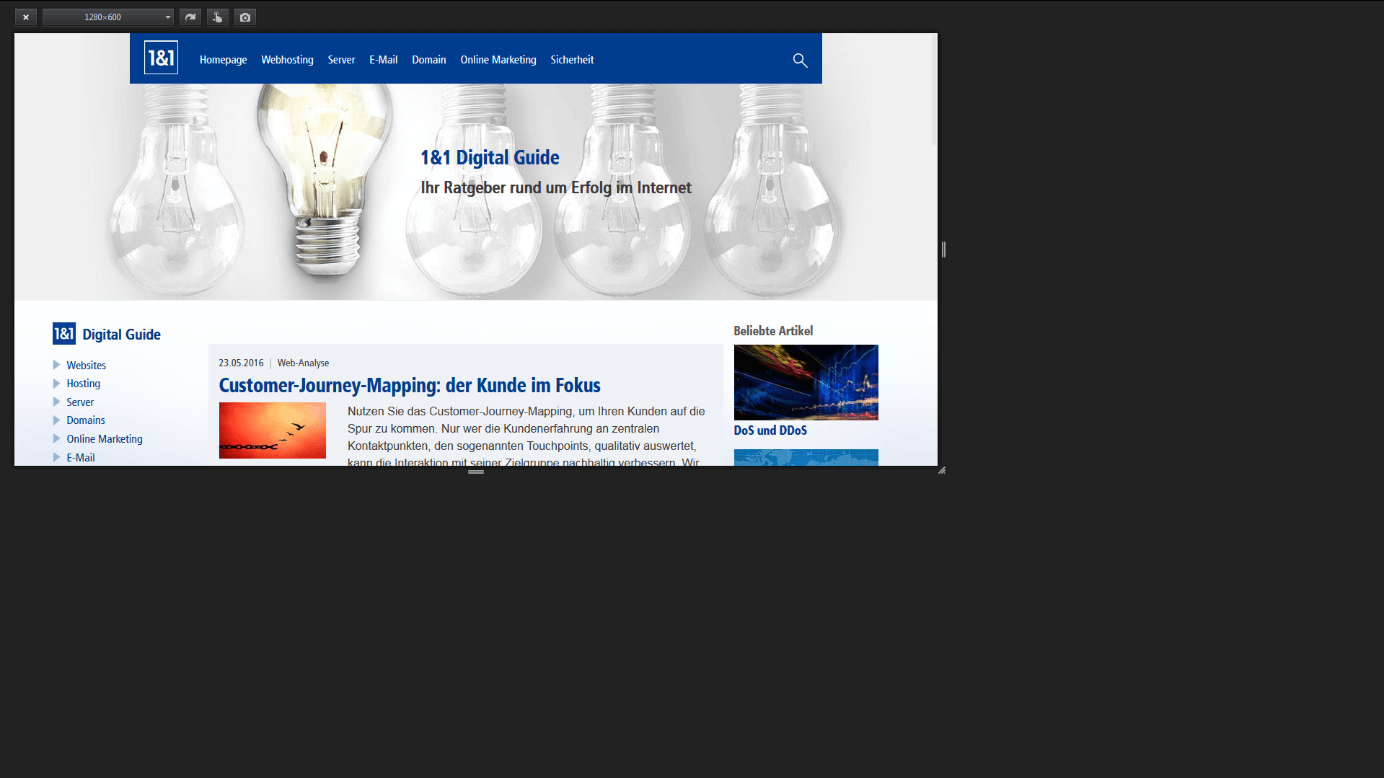Open the 1280×600 viewport size dropdown
The width and height of the screenshot is (1384, 778).
pos(108,17)
